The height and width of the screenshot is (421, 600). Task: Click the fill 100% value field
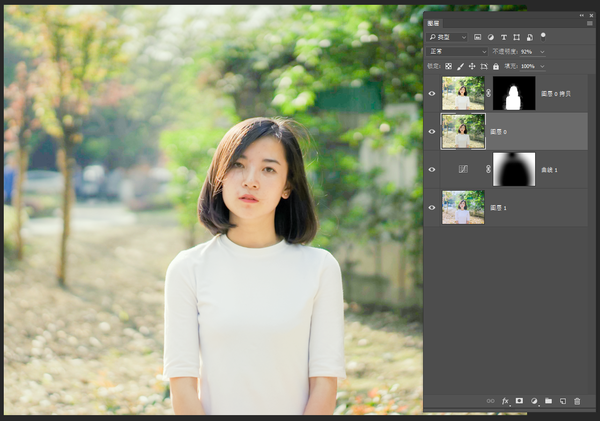pyautogui.click(x=528, y=66)
